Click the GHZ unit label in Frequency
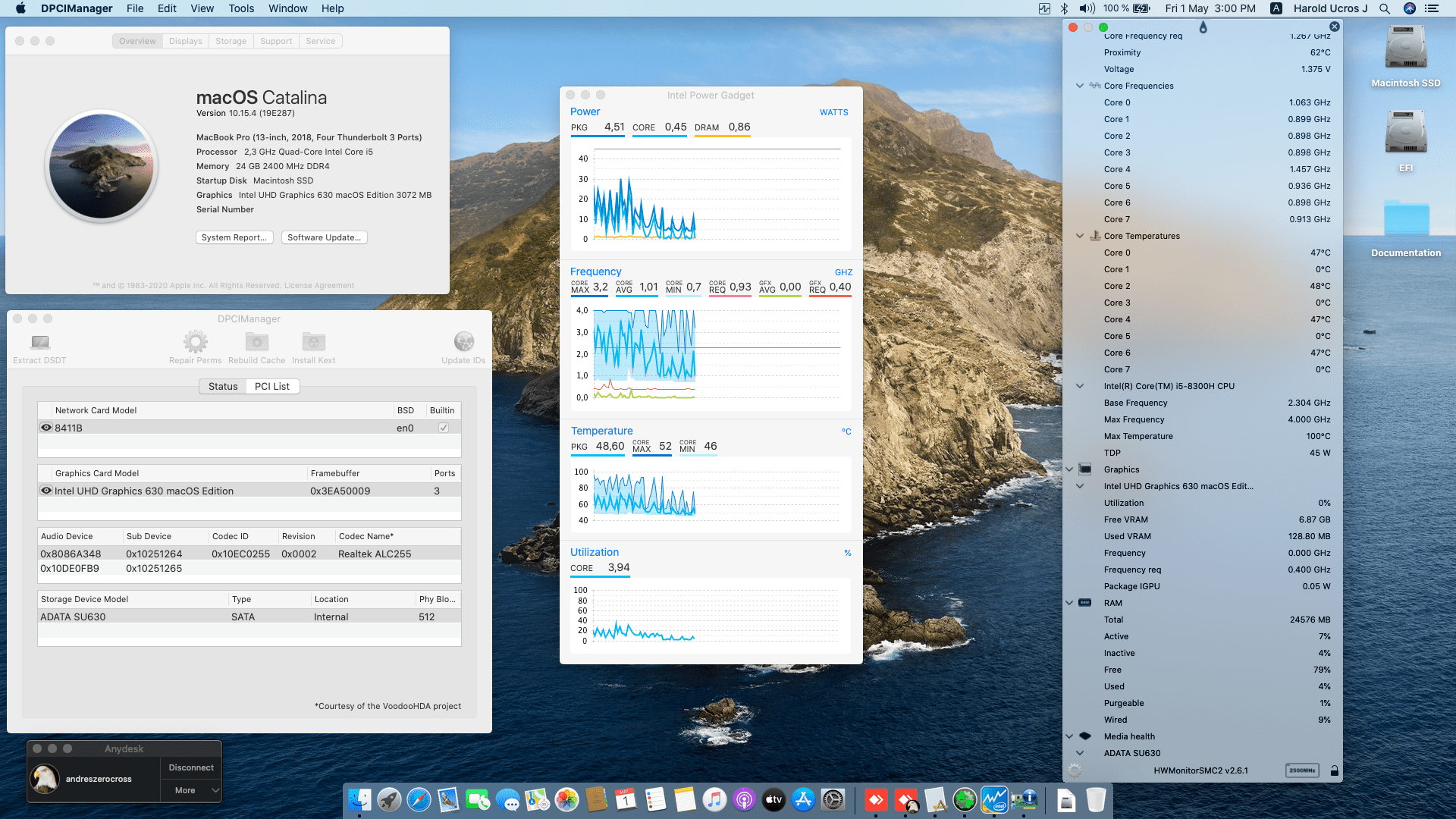 click(843, 272)
